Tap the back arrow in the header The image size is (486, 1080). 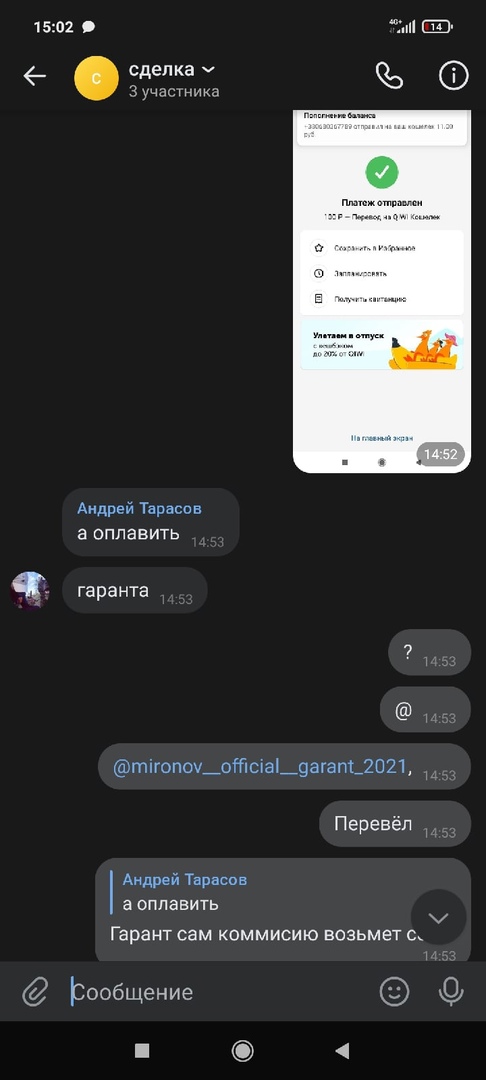[34, 76]
